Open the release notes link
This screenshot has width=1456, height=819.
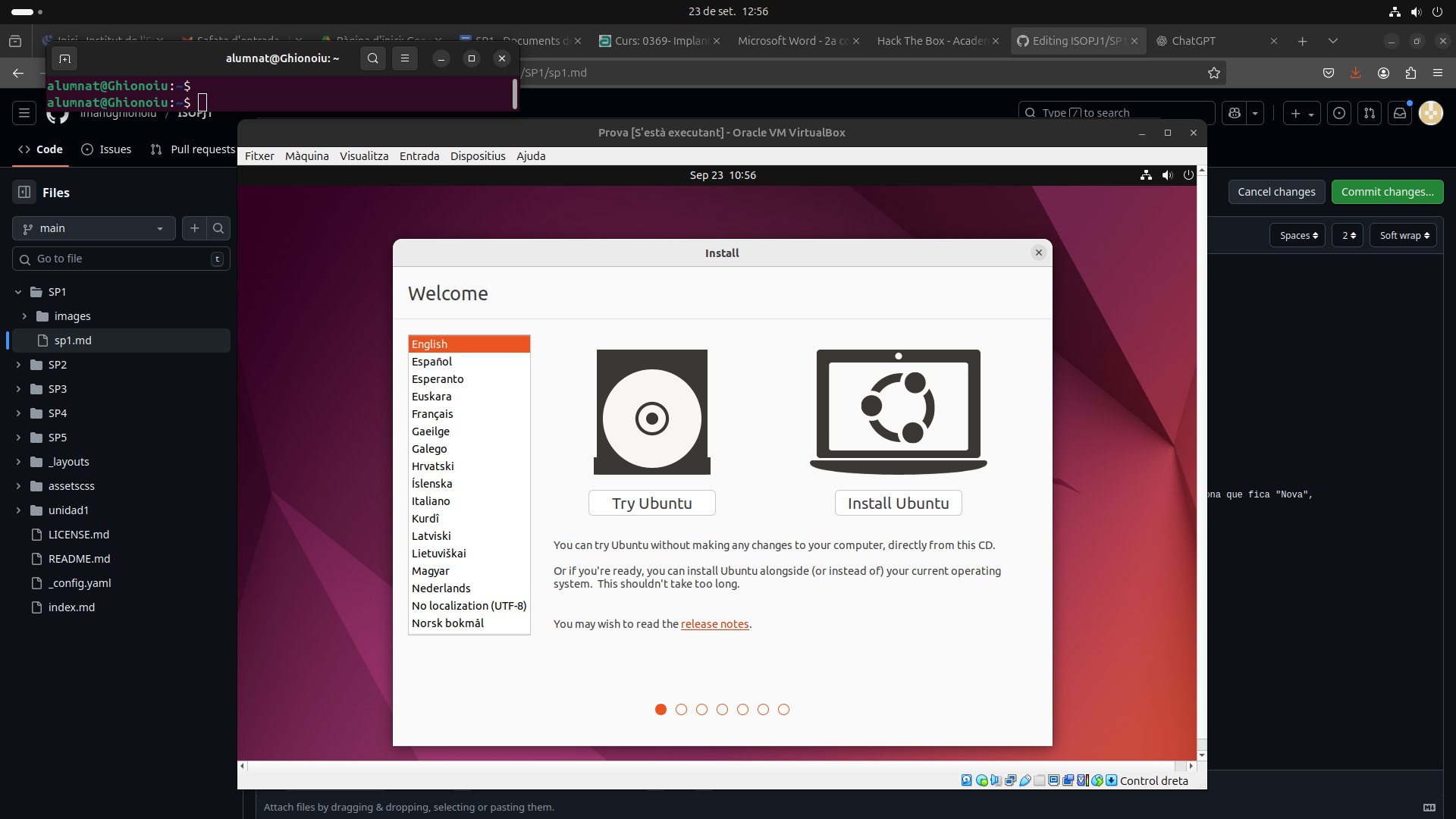(714, 624)
